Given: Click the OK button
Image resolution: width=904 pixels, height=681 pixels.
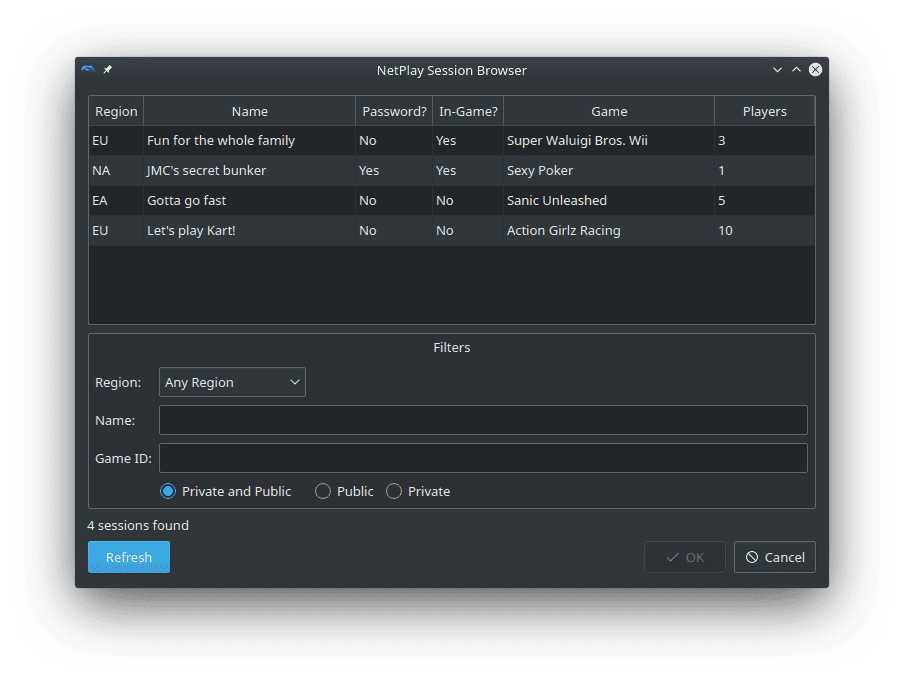Looking at the screenshot, I should point(685,557).
